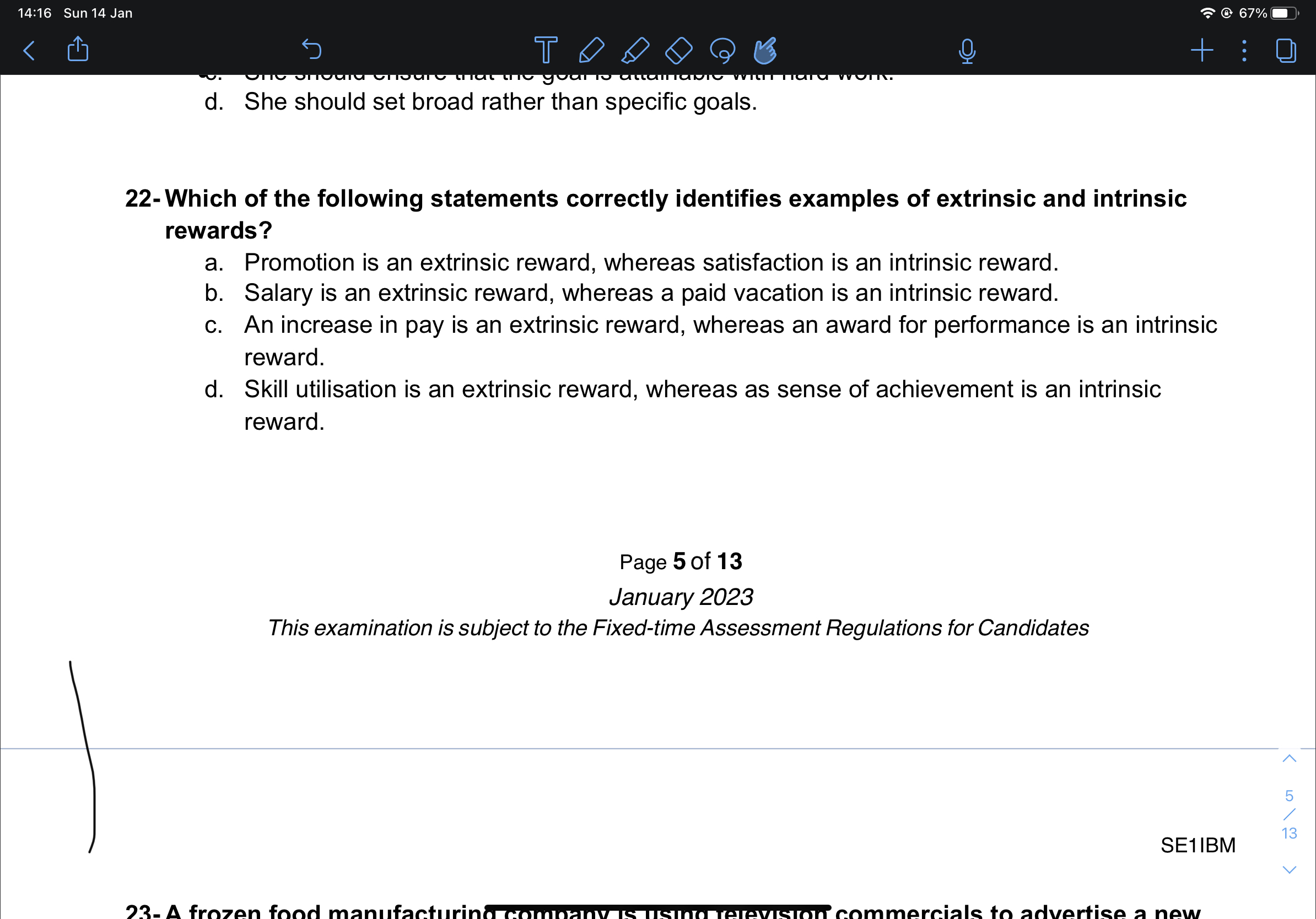The width and height of the screenshot is (1316, 919).
Task: Select the Lasso selection tool
Action: coord(722,51)
